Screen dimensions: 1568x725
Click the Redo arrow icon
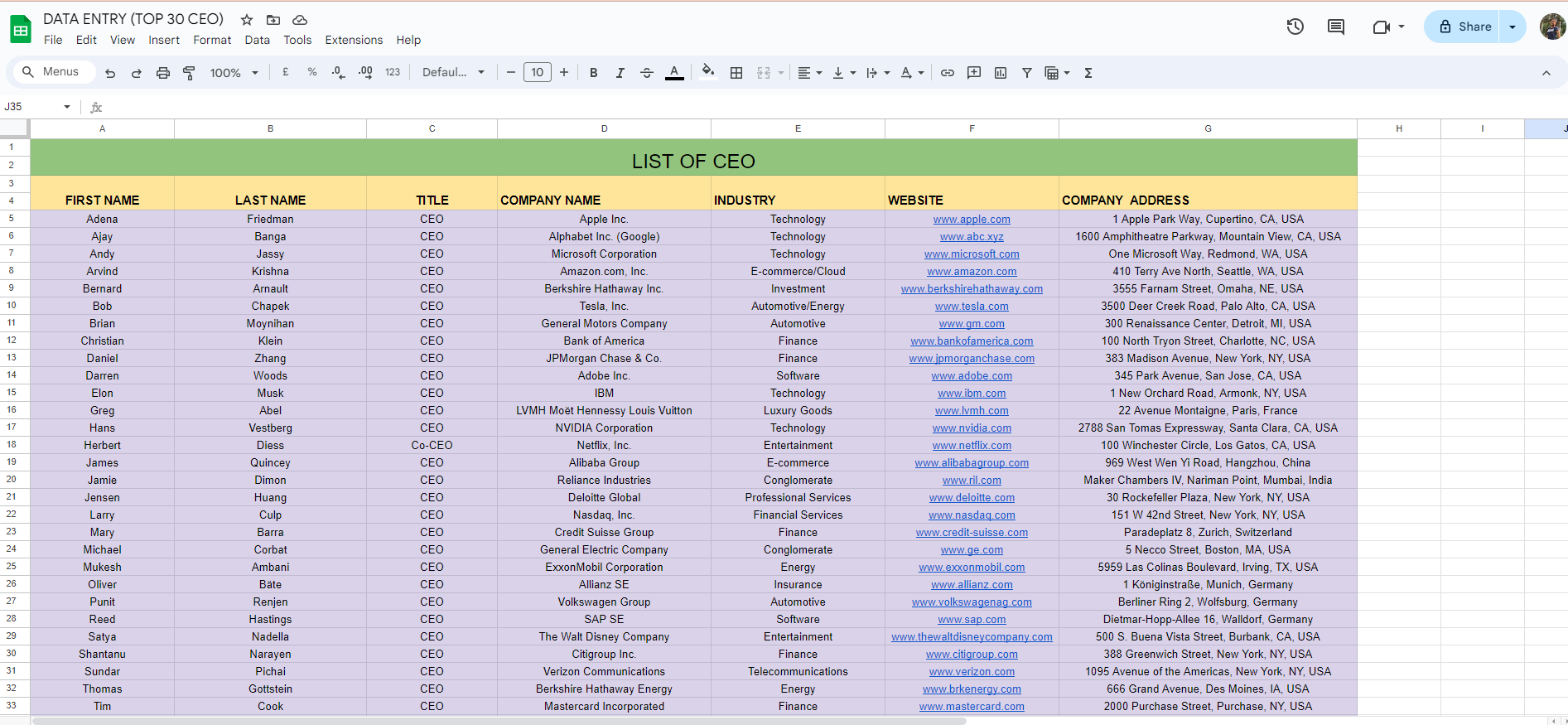point(137,73)
